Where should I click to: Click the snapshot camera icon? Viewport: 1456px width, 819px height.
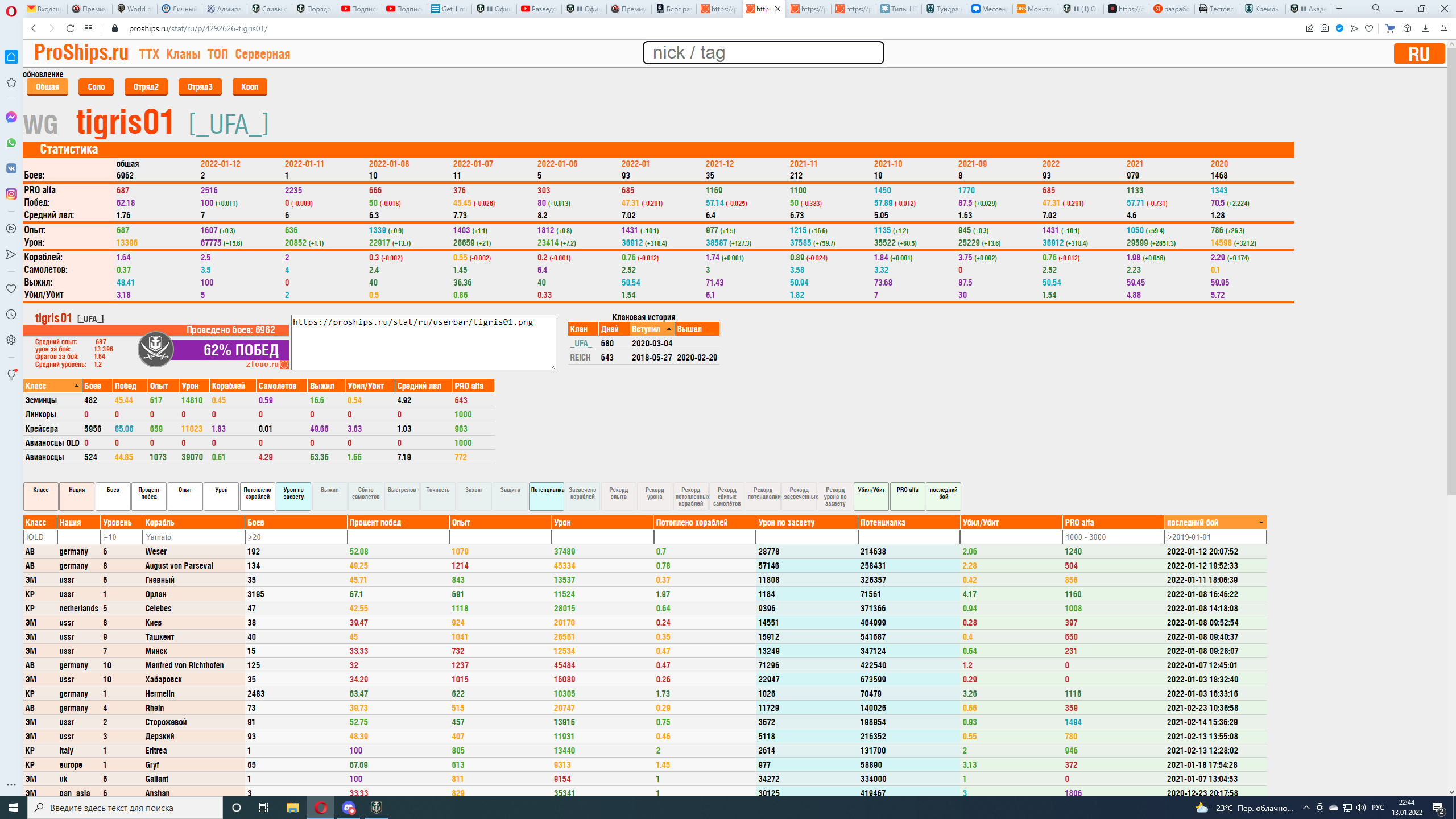click(x=1325, y=28)
